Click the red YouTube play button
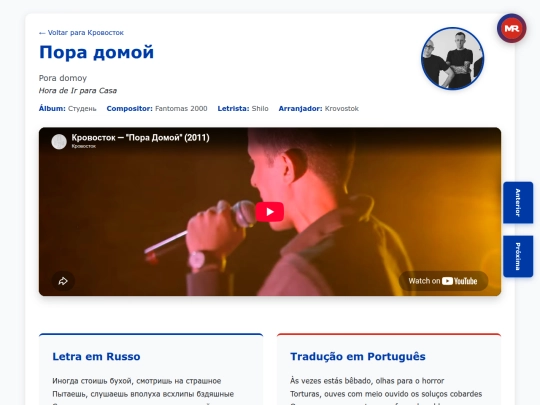 (x=270, y=211)
